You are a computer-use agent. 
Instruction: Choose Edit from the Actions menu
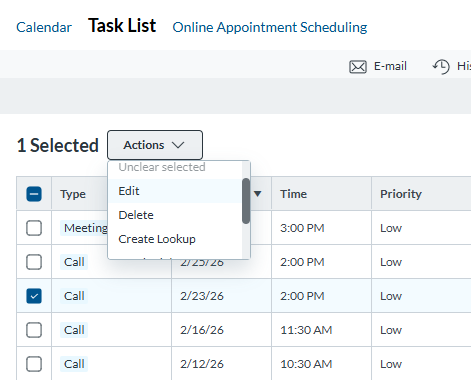(175, 191)
